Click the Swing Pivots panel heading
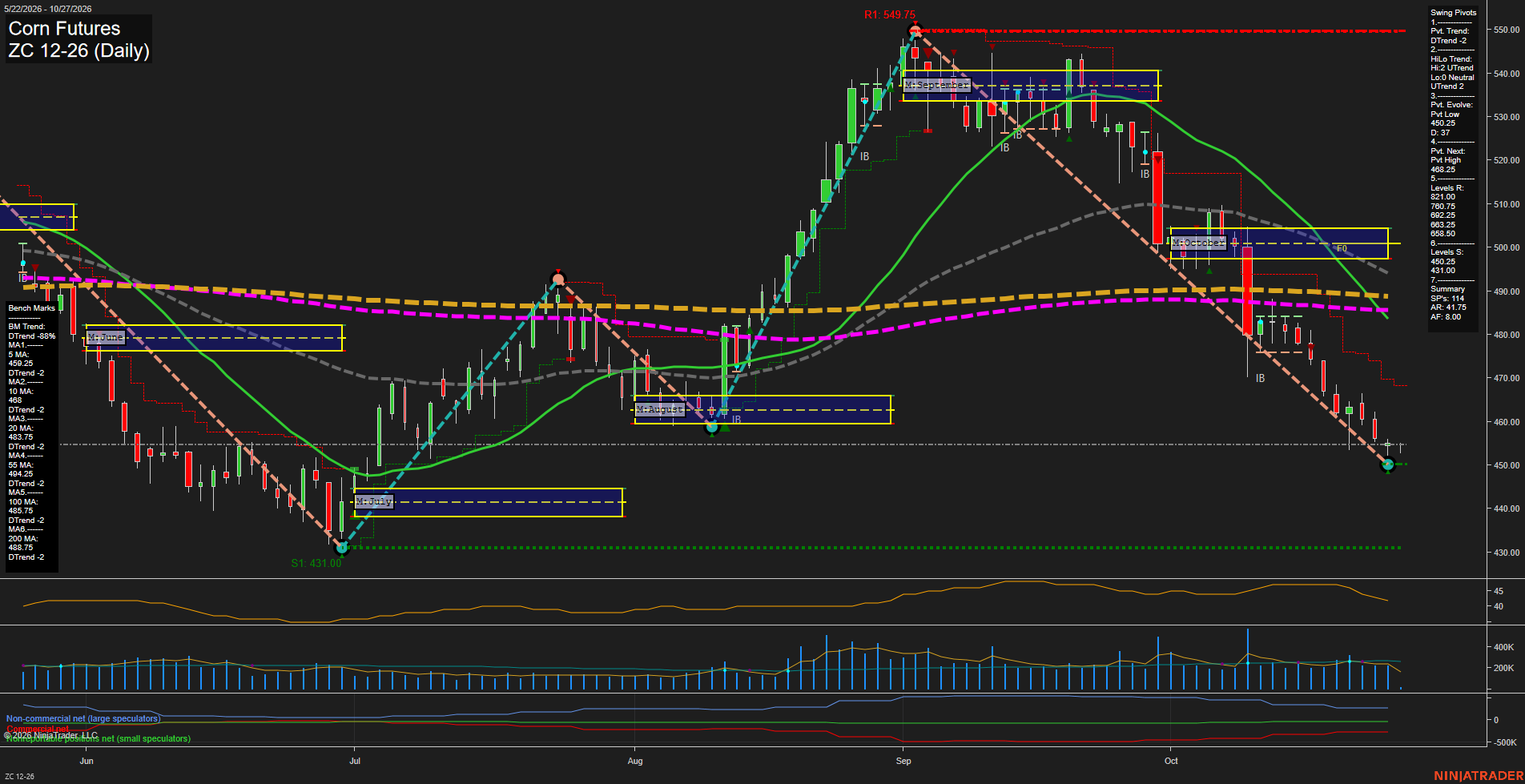1525x784 pixels. 1453,13
